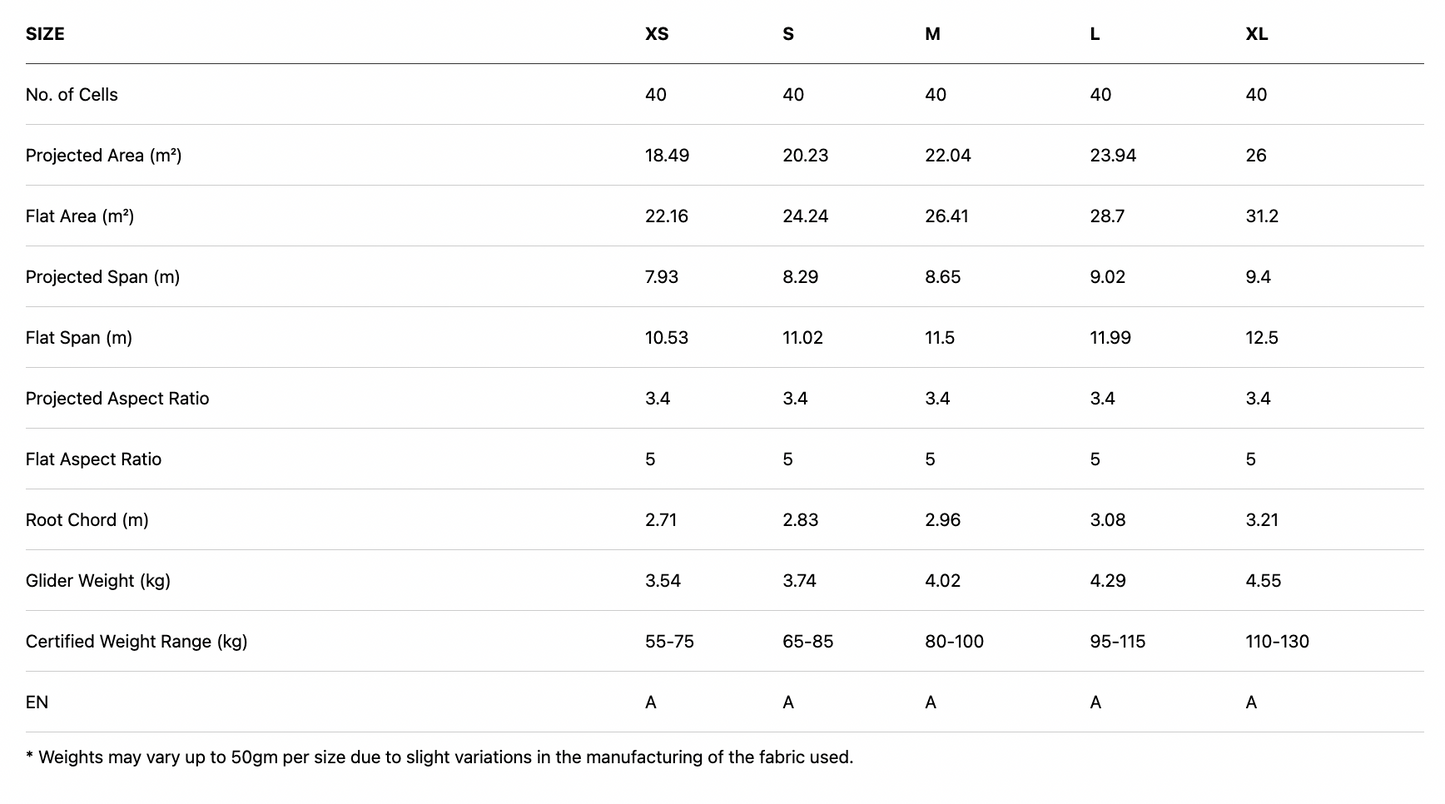The width and height of the screenshot is (1445, 804).
Task: Click the Glider Weight (kg) row label
Action: pos(98,581)
